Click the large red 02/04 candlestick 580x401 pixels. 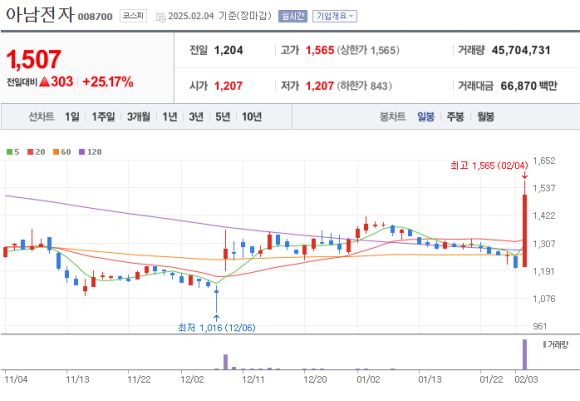pyautogui.click(x=525, y=230)
